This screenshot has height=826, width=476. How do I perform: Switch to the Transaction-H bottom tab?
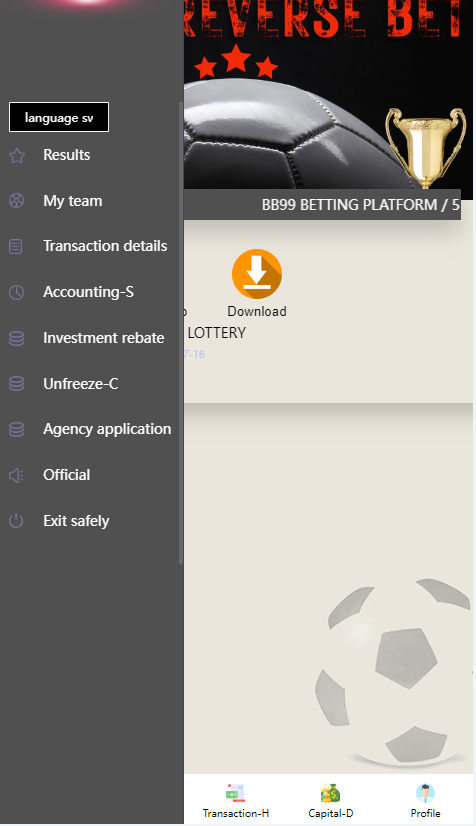[236, 801]
